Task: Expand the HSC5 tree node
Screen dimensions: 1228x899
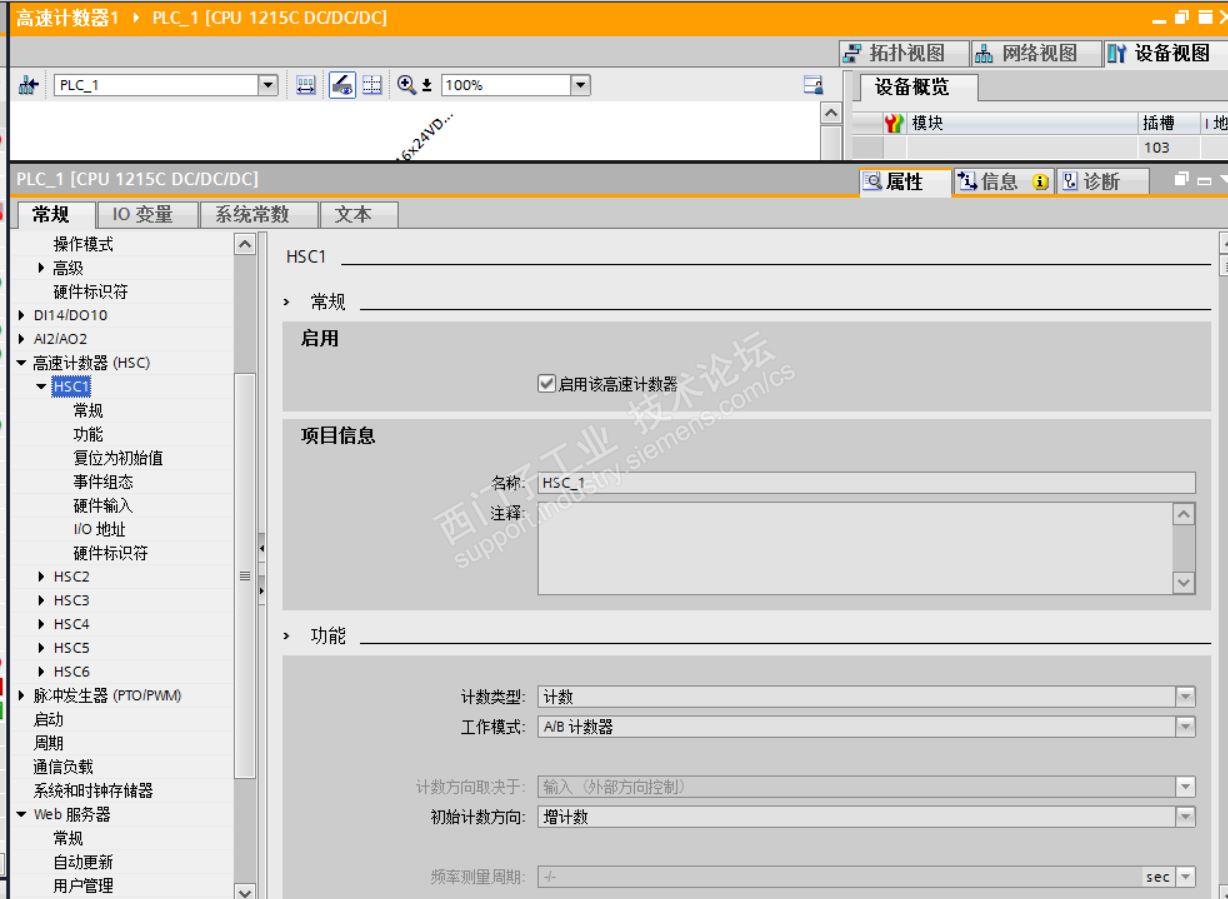Action: (41, 648)
